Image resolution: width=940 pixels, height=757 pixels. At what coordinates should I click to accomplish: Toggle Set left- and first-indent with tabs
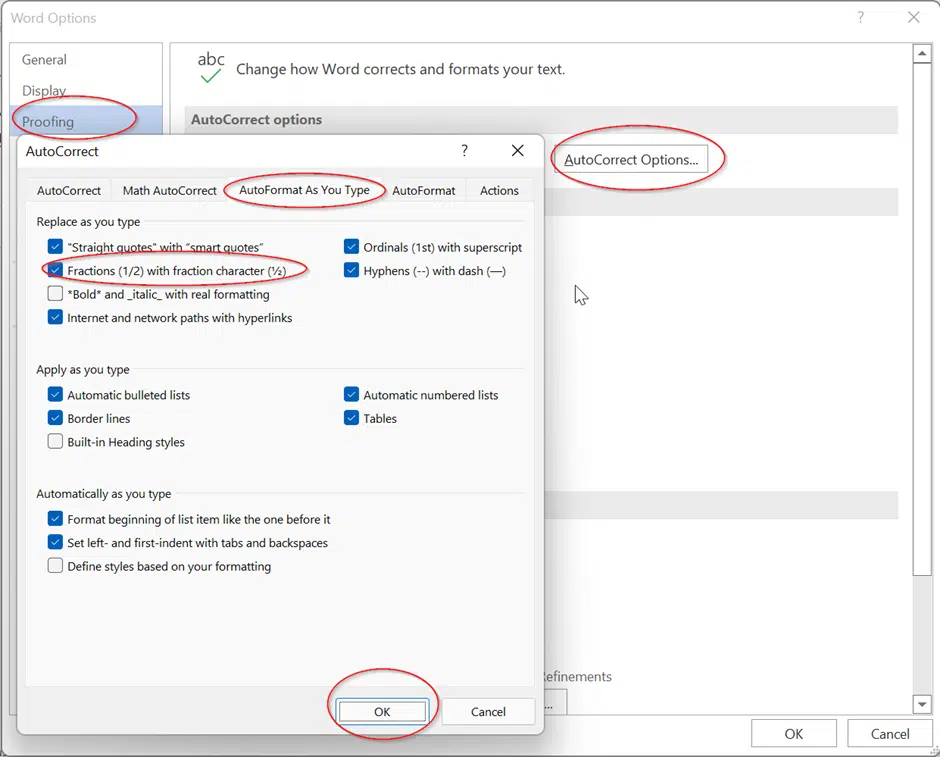click(x=55, y=542)
